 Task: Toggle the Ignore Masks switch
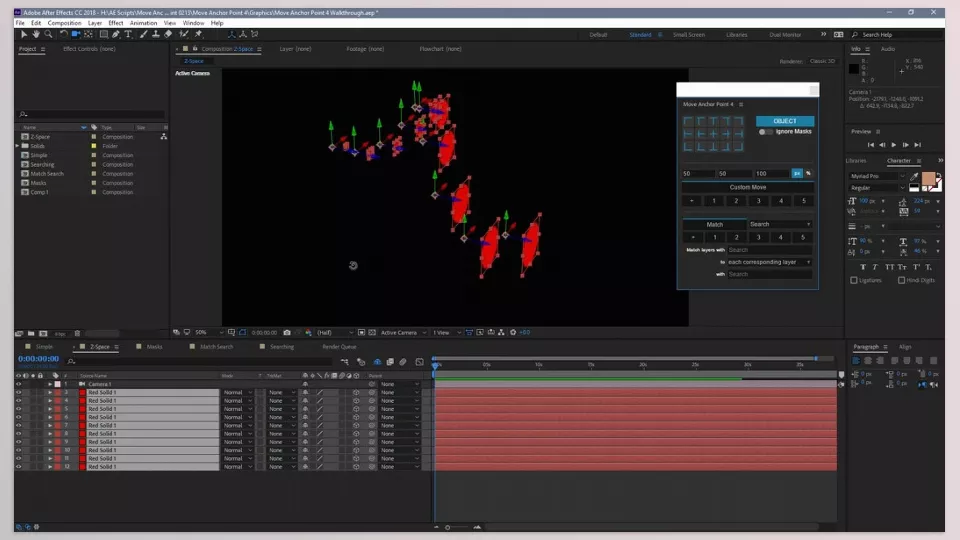[x=765, y=132]
